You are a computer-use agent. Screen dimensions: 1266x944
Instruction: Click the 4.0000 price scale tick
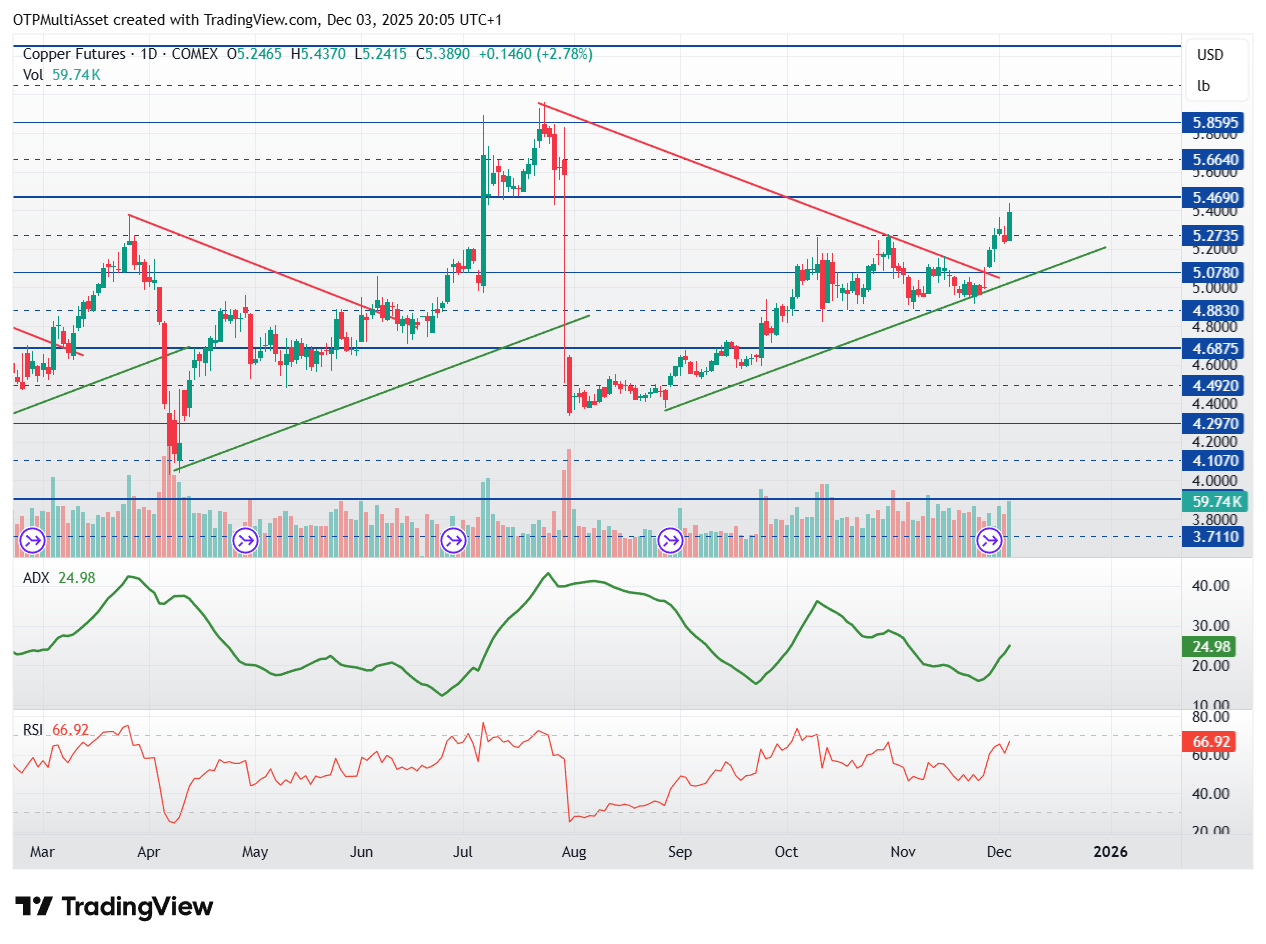point(1217,481)
